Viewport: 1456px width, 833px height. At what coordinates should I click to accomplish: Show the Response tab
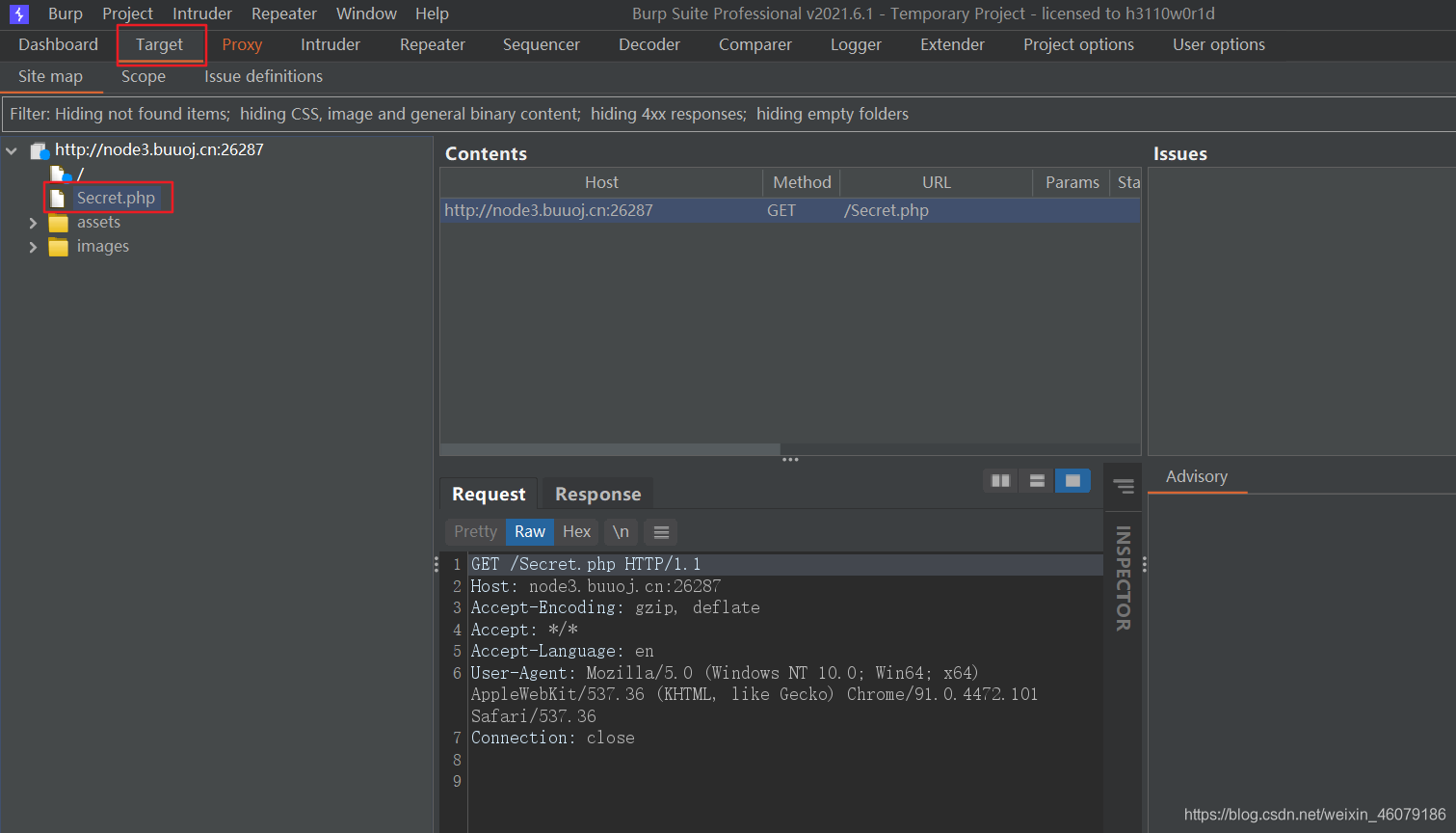[597, 494]
